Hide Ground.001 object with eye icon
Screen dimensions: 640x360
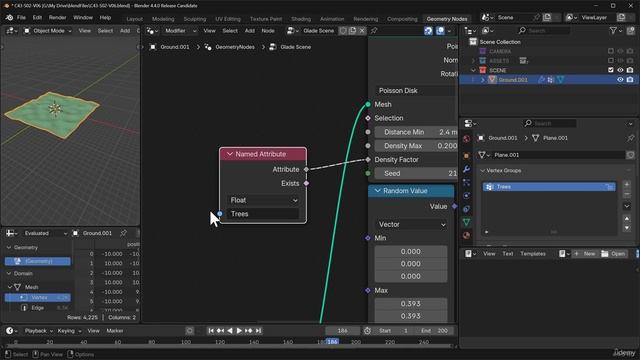point(620,80)
